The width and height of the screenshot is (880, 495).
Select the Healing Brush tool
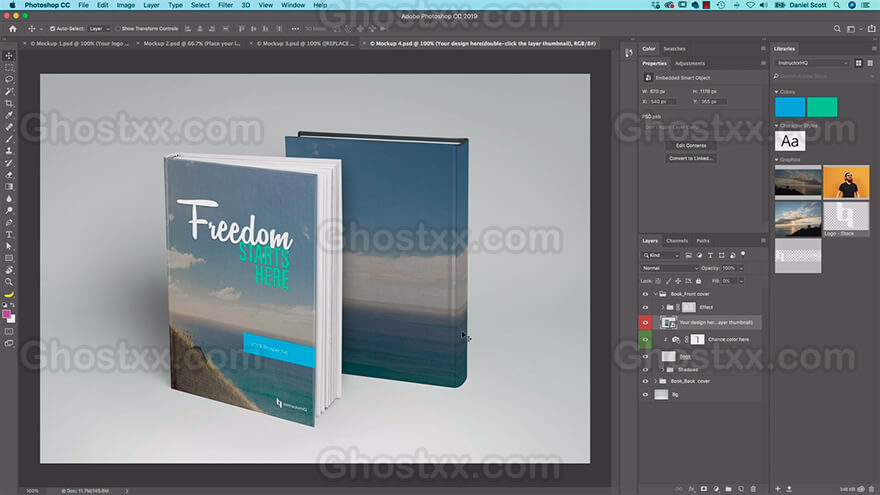tap(9, 127)
